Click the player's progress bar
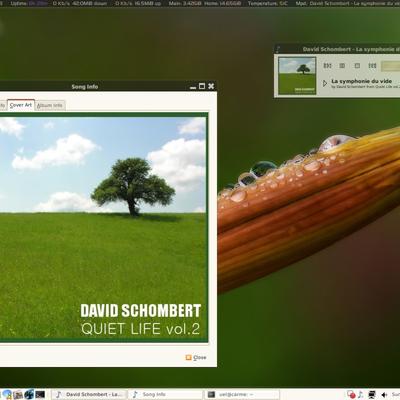400x400 pixels. click(x=390, y=66)
